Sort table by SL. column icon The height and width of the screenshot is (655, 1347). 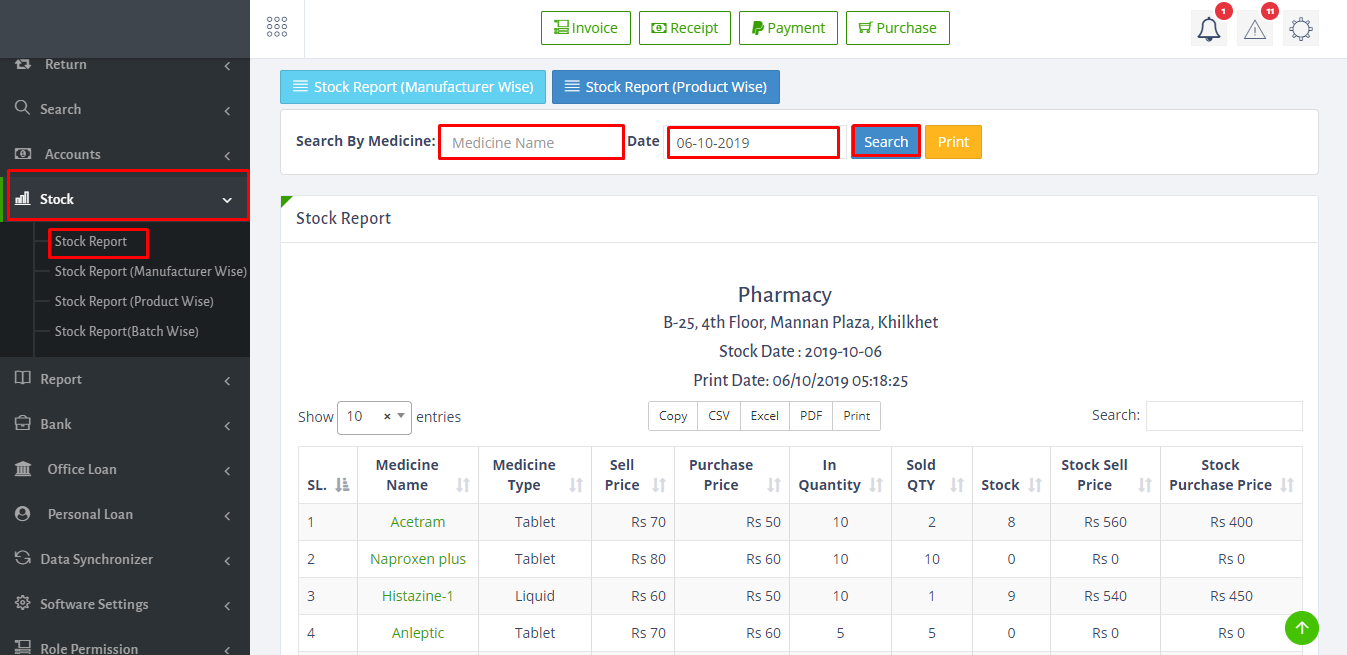tap(342, 485)
